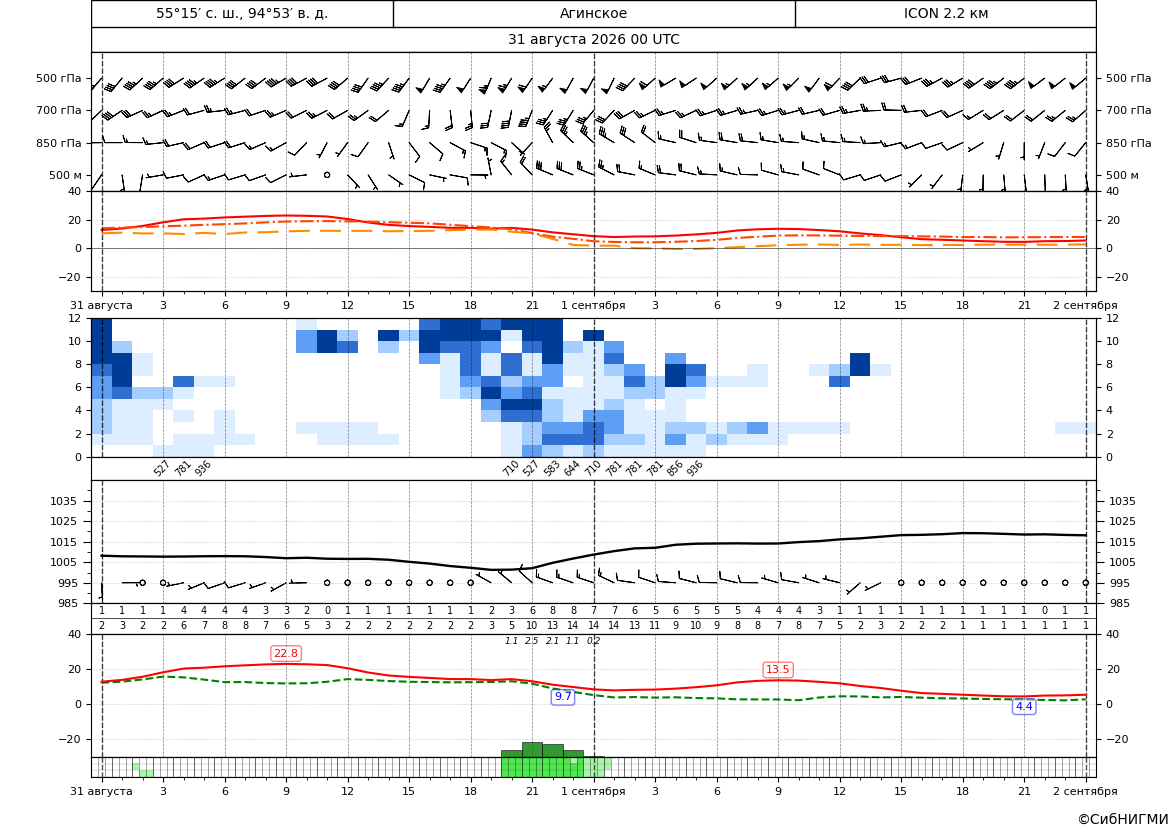Click the calm wind circle at 500 м level
The image size is (1169, 827).
(327, 174)
